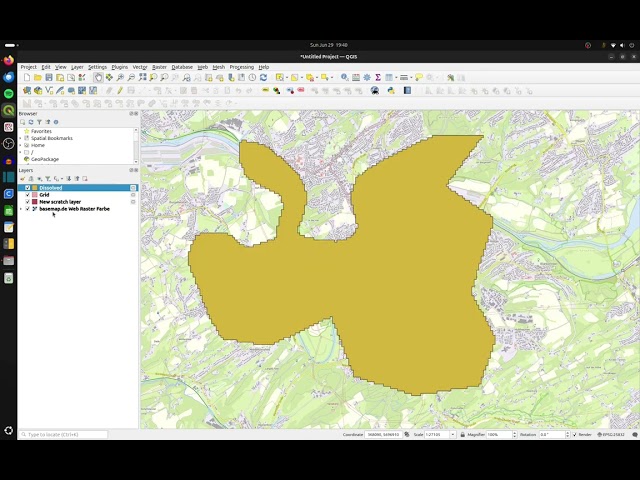
Task: Open the select features tool dropdown arrow
Action: 287,78
